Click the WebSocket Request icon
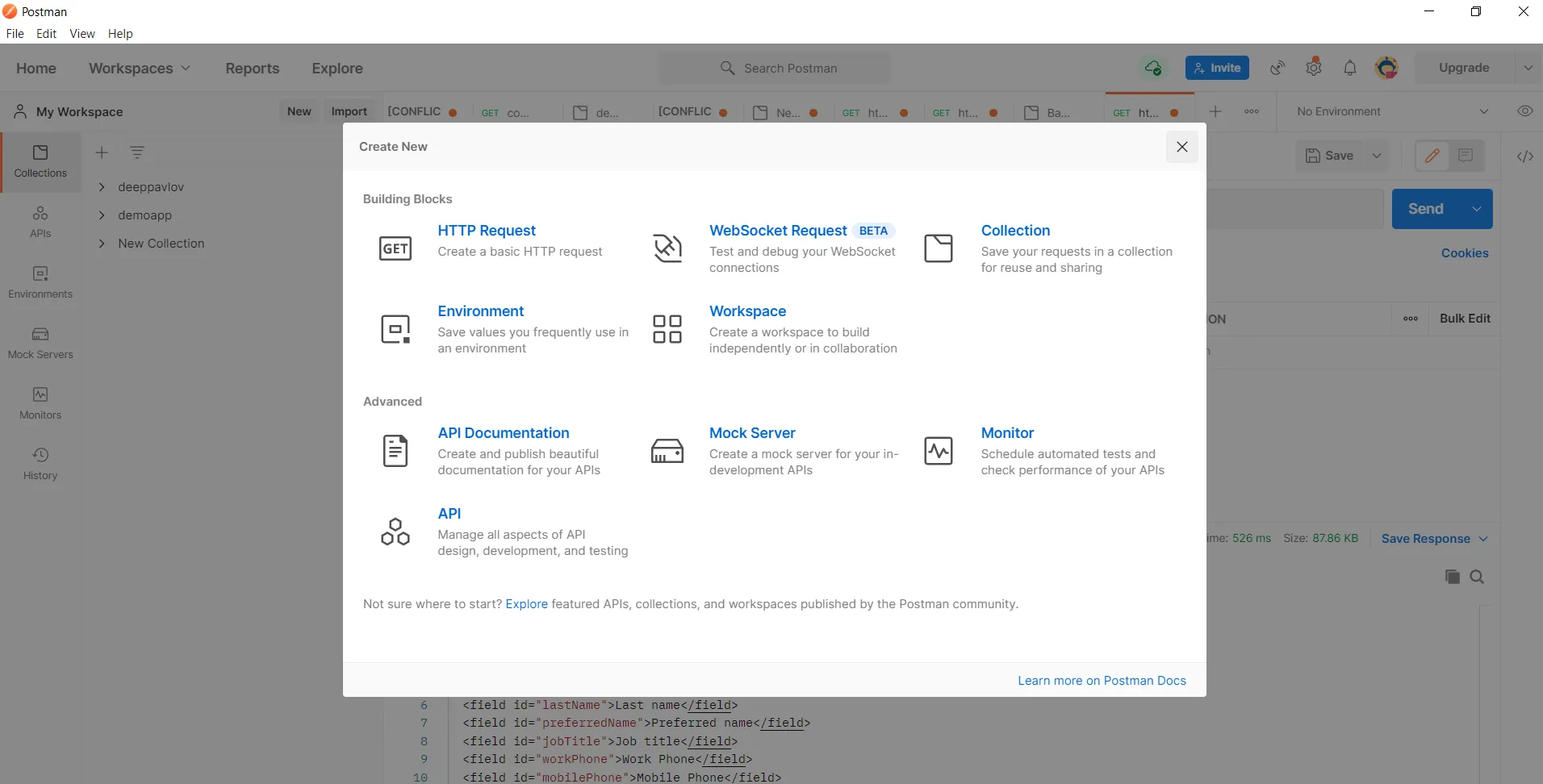This screenshot has width=1543, height=784. (667, 248)
